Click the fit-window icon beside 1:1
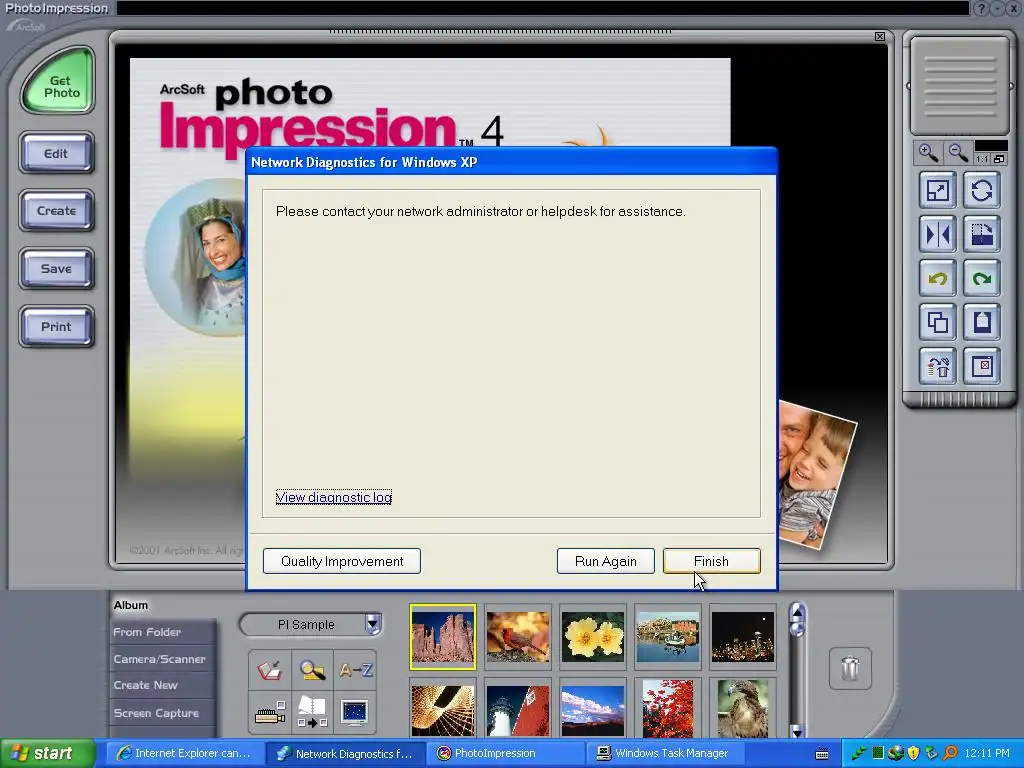Image resolution: width=1024 pixels, height=768 pixels. click(x=999, y=159)
